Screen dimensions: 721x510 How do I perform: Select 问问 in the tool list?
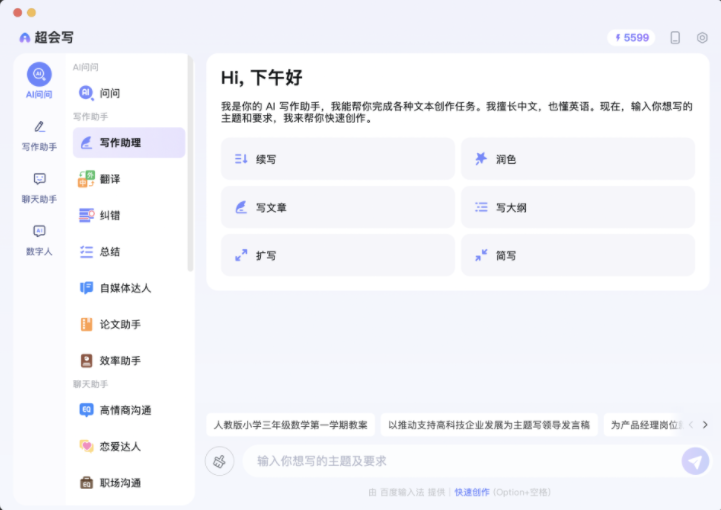click(129, 93)
